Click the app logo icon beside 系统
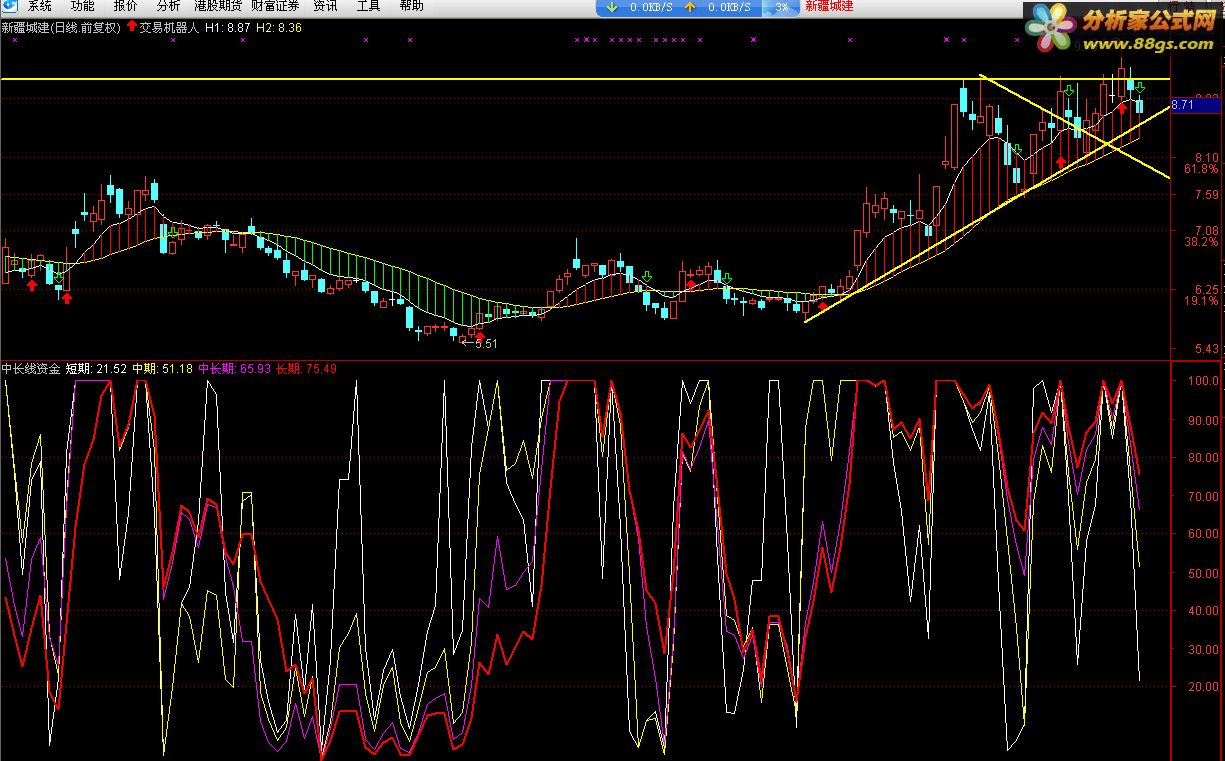The width and height of the screenshot is (1225, 761). tap(9, 6)
